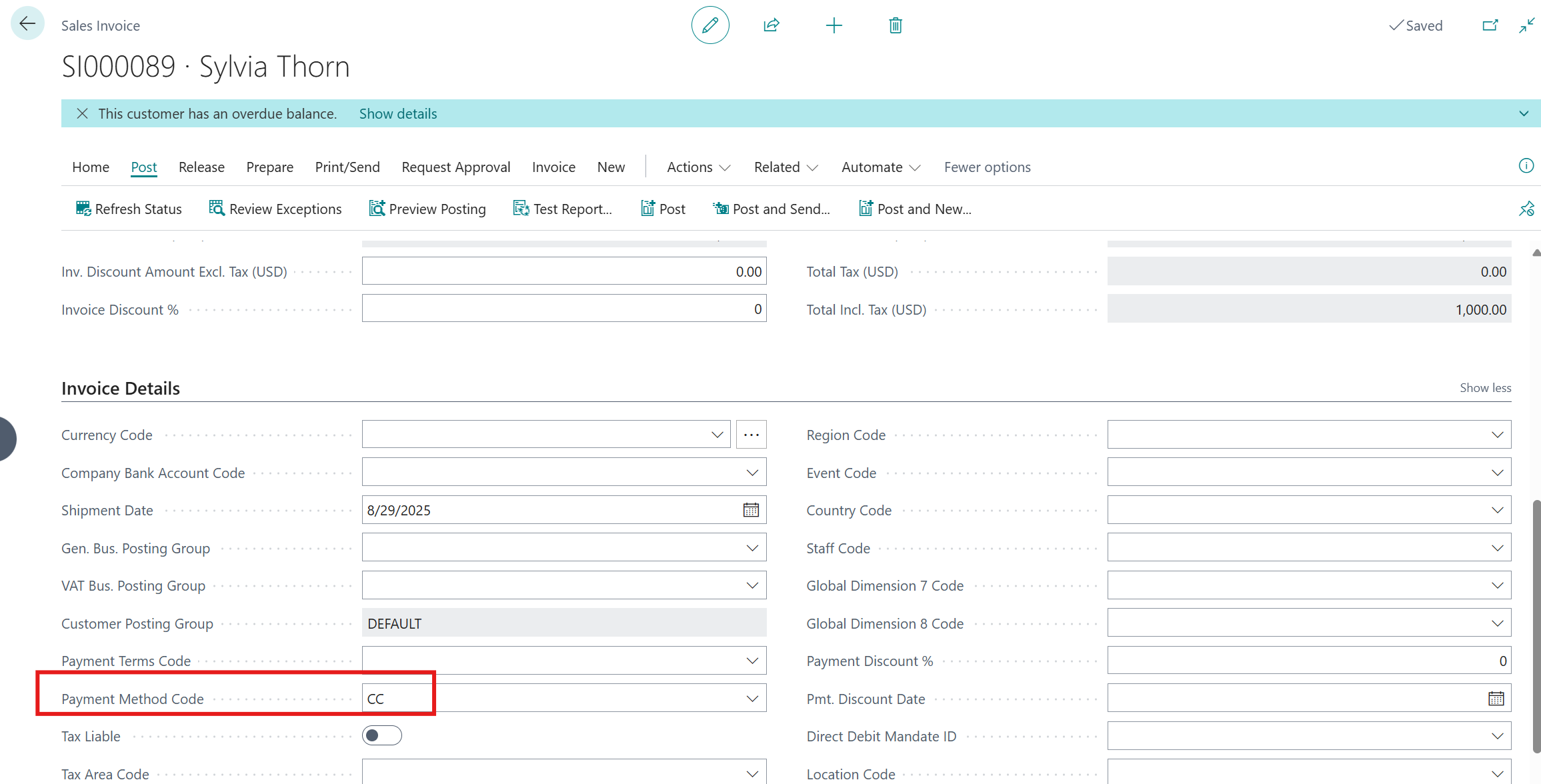Click Currency Code ellipsis button

click(751, 435)
